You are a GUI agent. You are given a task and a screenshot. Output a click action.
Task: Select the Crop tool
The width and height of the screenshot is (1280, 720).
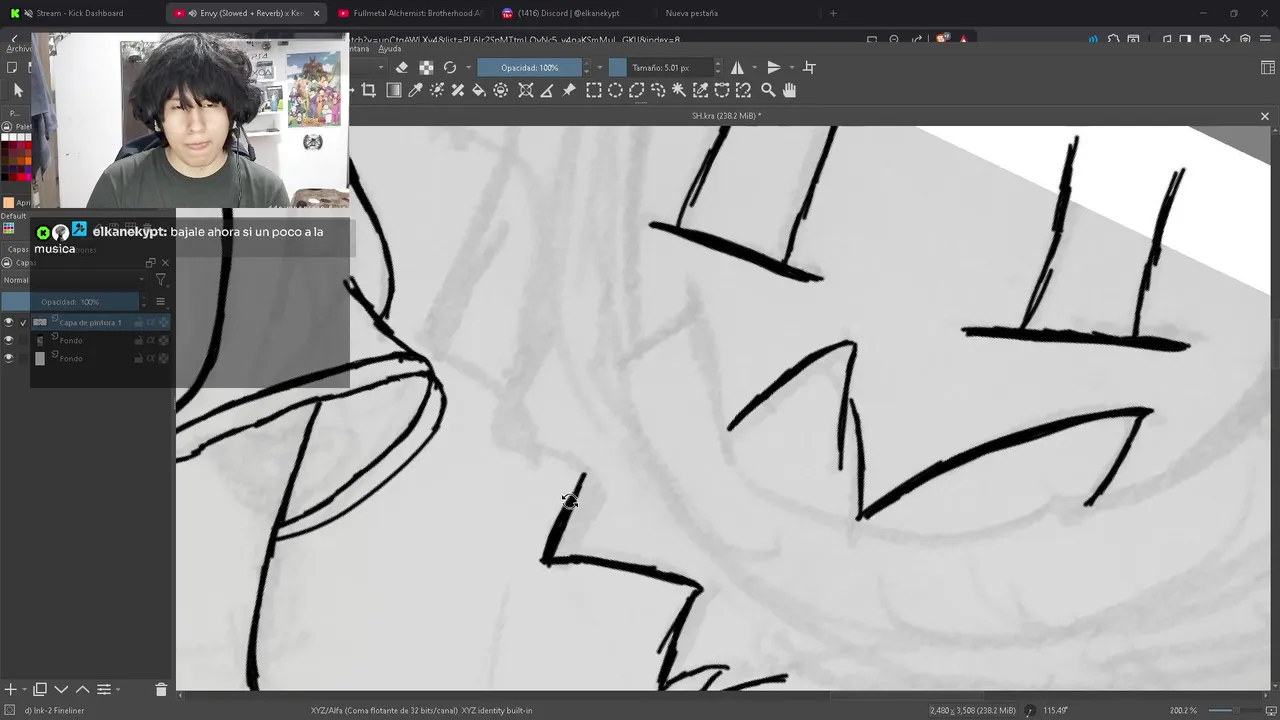coord(368,90)
